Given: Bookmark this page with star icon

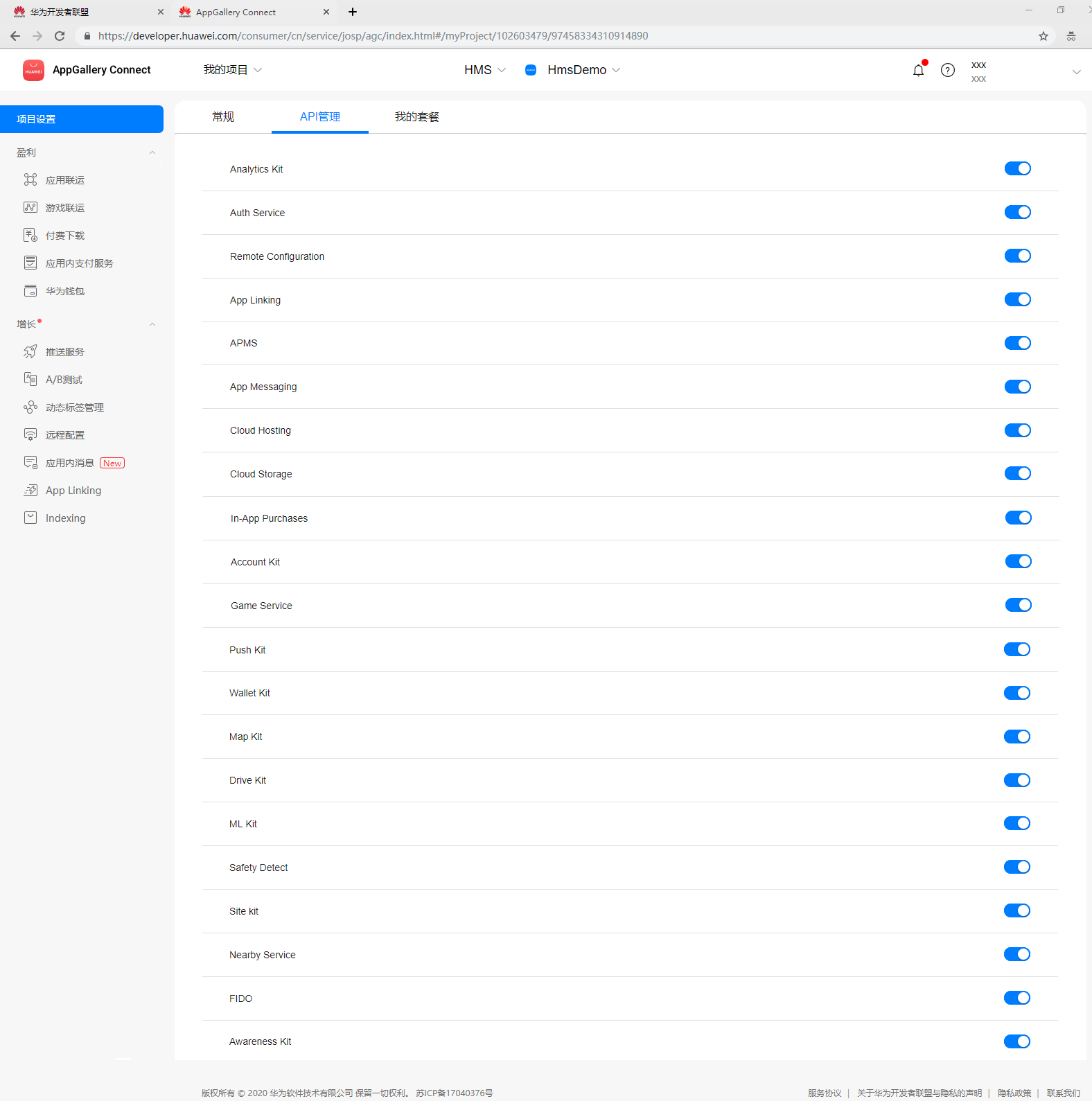Looking at the screenshot, I should pos(1043,36).
